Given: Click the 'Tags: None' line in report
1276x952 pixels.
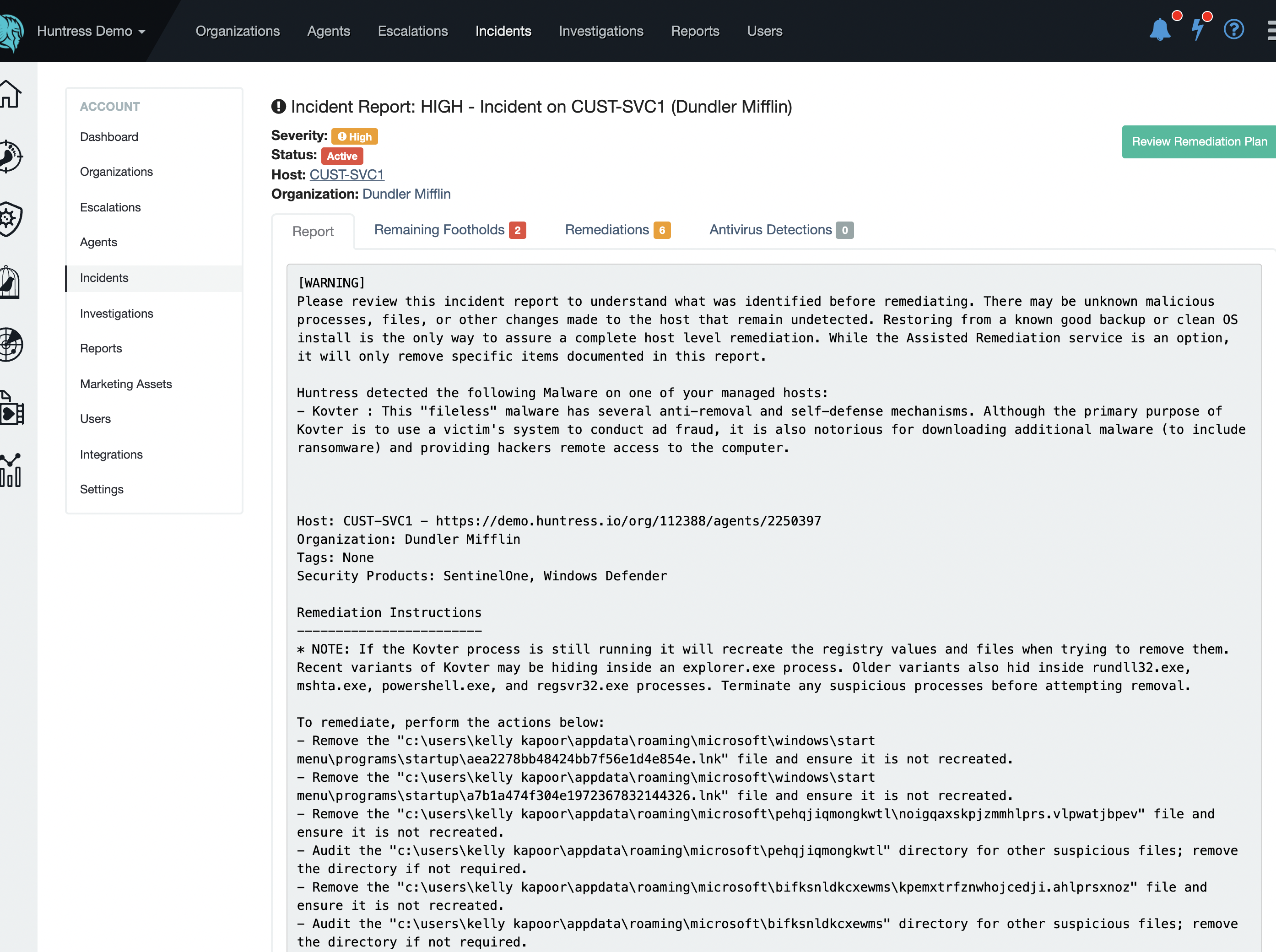Looking at the screenshot, I should coord(335,558).
